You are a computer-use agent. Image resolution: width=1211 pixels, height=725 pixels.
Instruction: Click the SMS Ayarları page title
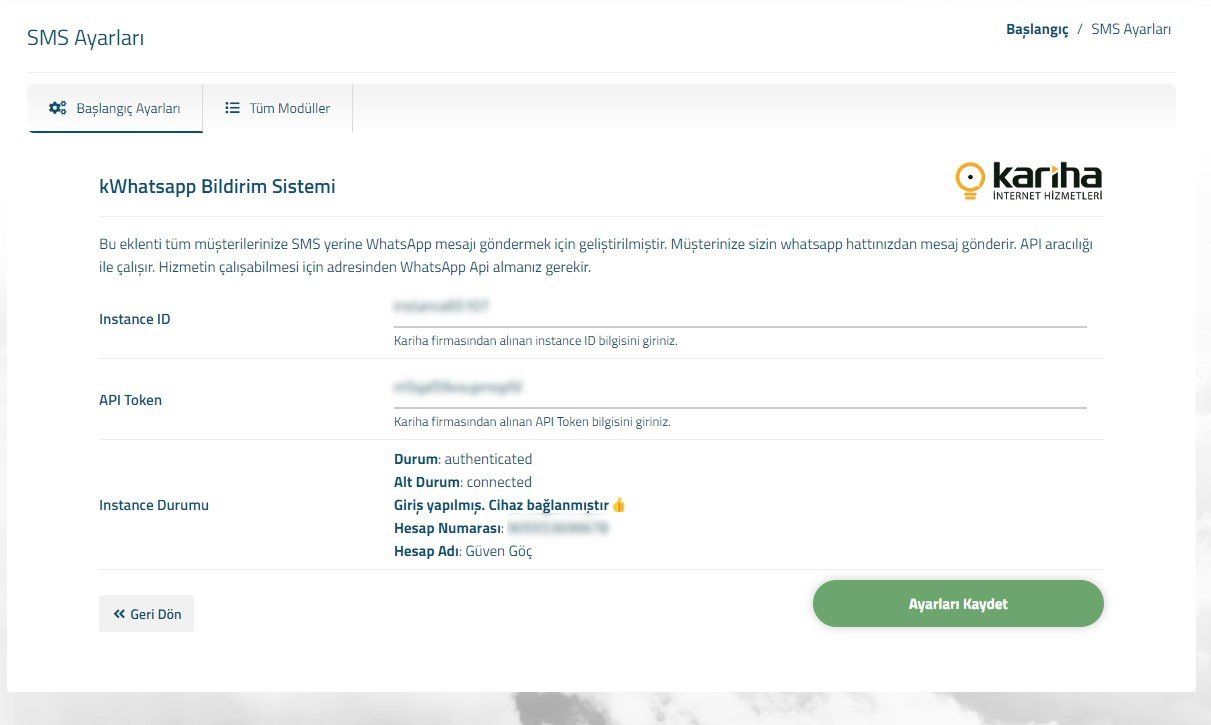pos(85,39)
